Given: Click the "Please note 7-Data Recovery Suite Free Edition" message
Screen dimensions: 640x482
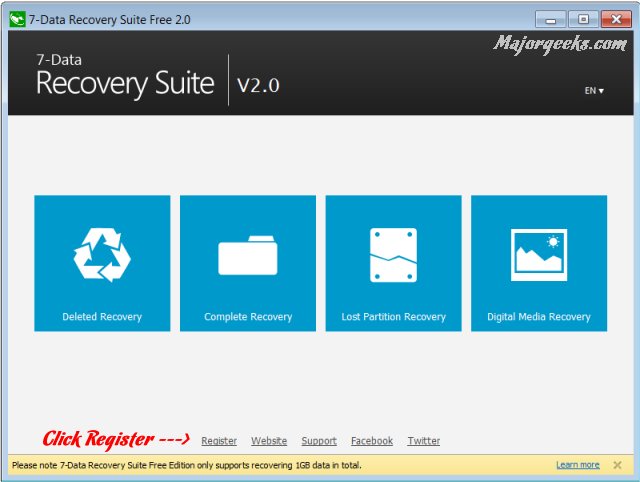Looking at the screenshot, I should click(x=187, y=465).
